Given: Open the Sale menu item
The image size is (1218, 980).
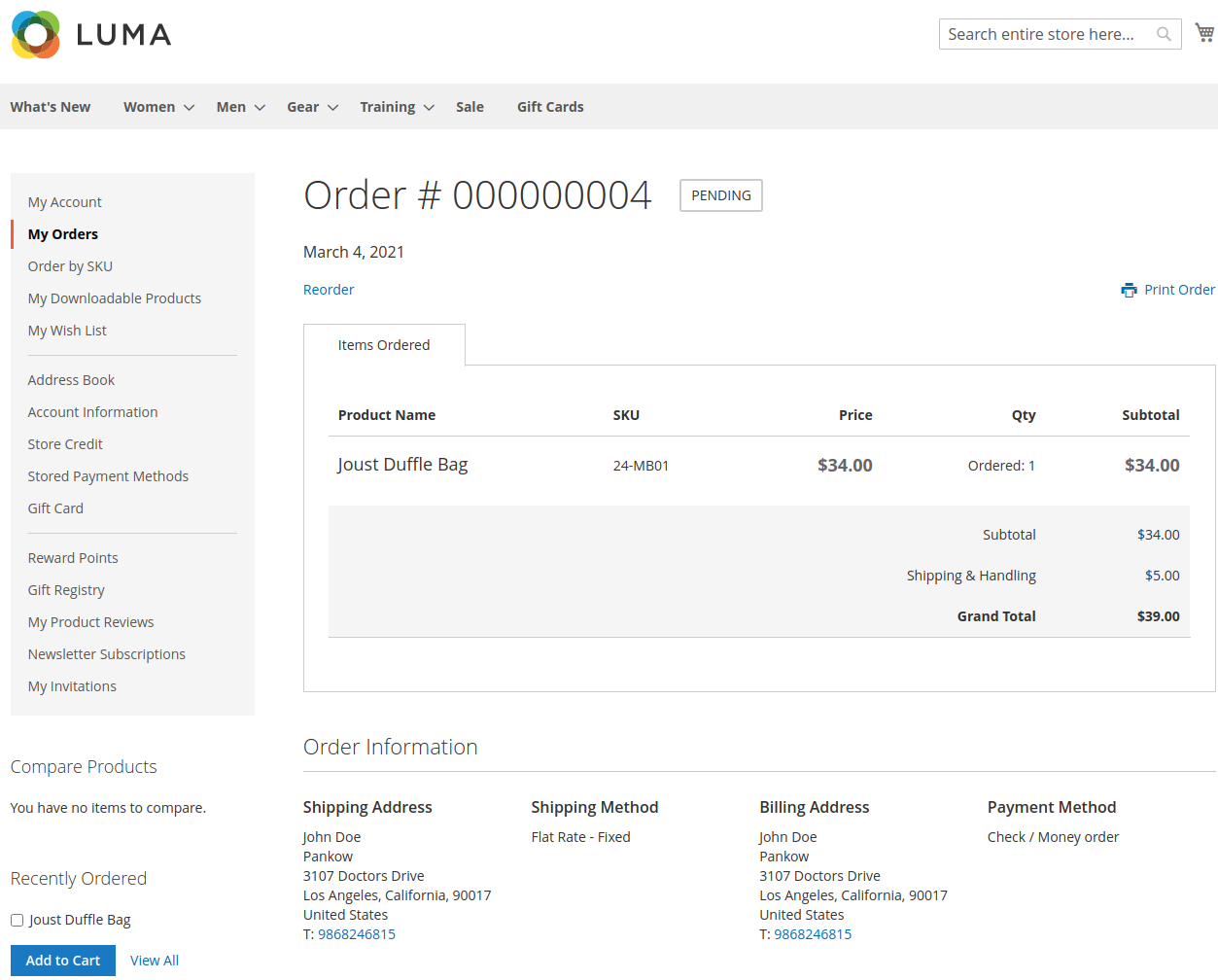Looking at the screenshot, I should [470, 106].
